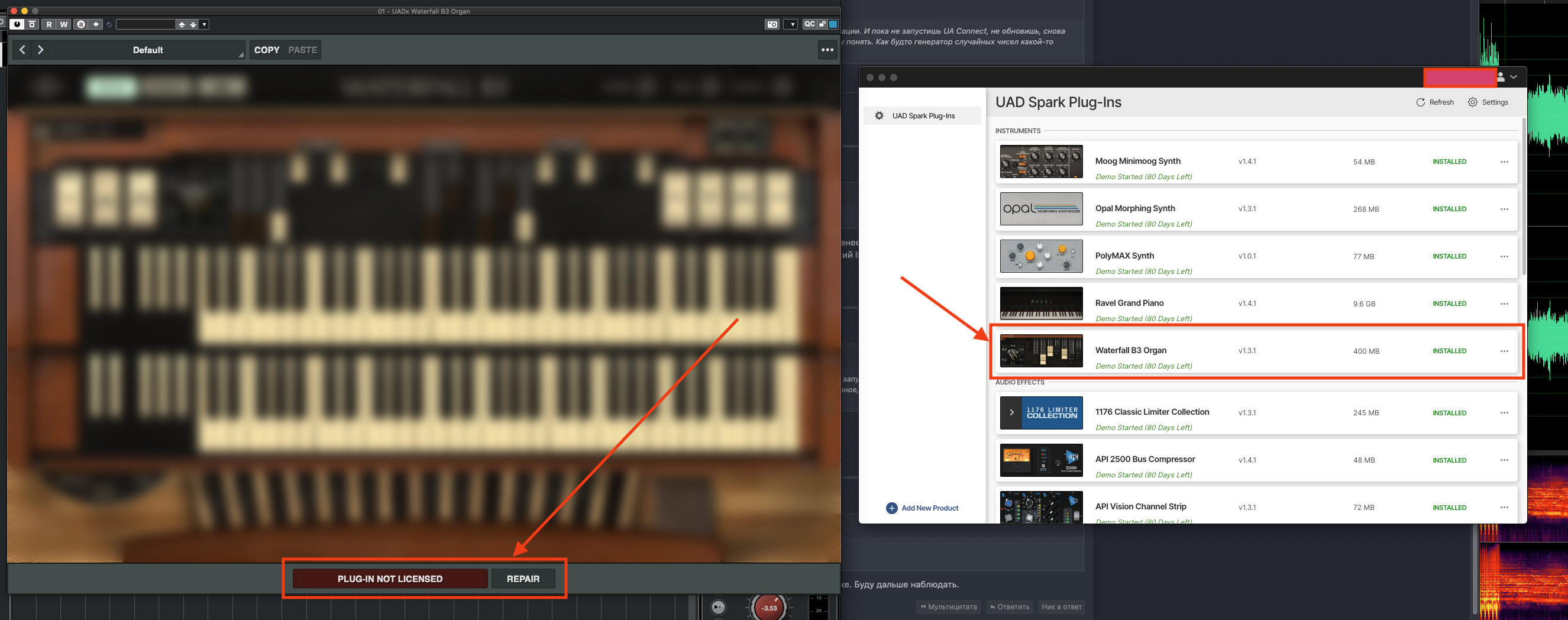
Task: Click the red -3.53 gain knob
Action: (770, 607)
